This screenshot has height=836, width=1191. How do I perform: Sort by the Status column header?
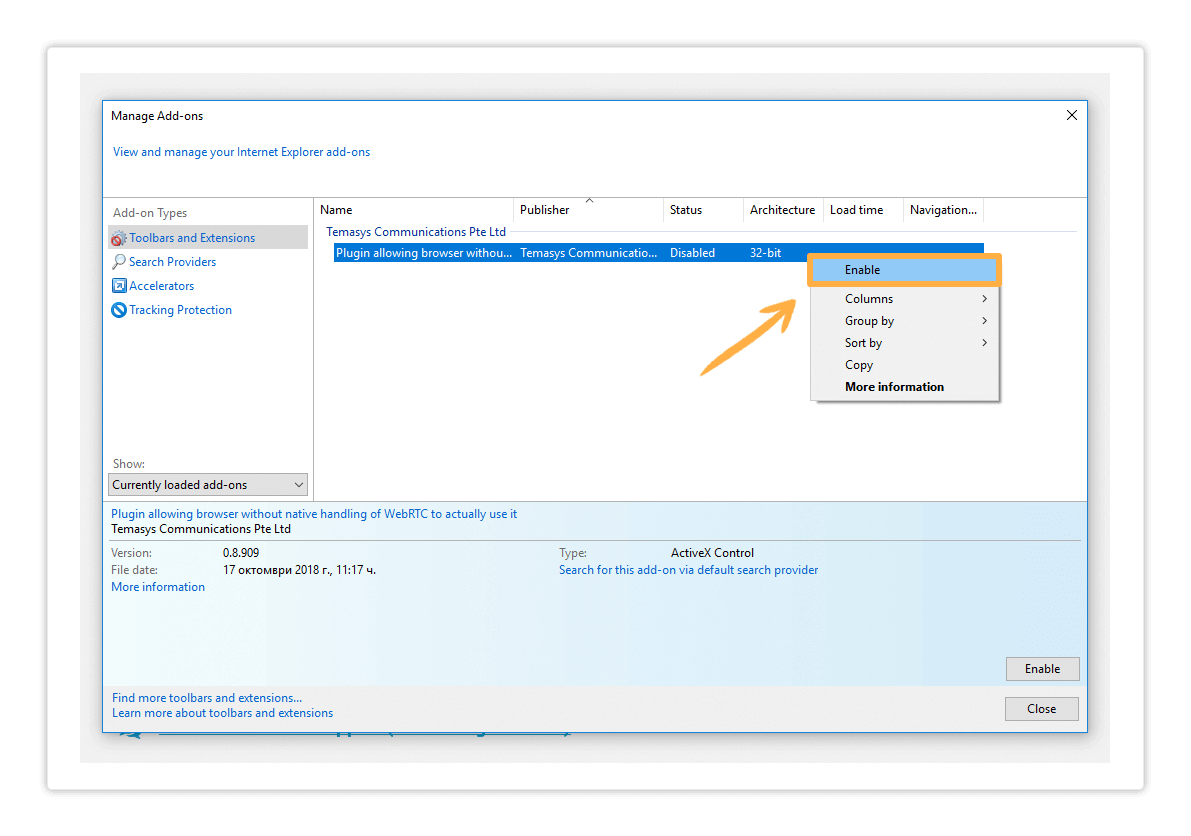coord(703,210)
